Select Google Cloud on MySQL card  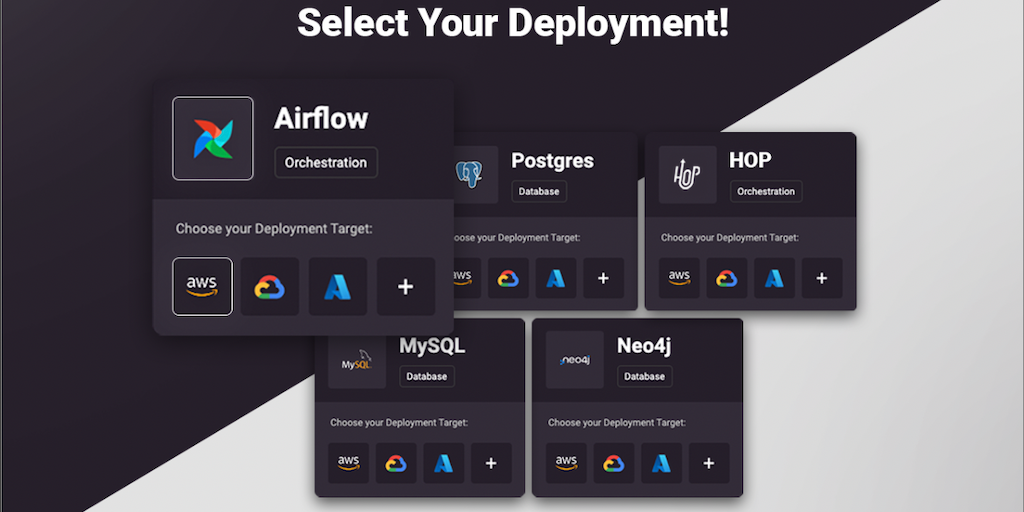click(396, 463)
